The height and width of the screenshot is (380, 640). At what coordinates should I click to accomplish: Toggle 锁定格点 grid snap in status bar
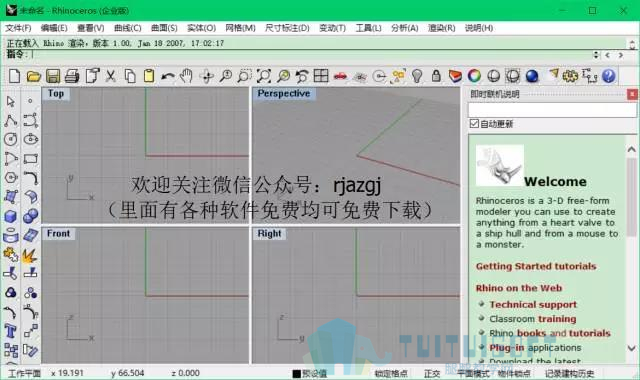391,373
